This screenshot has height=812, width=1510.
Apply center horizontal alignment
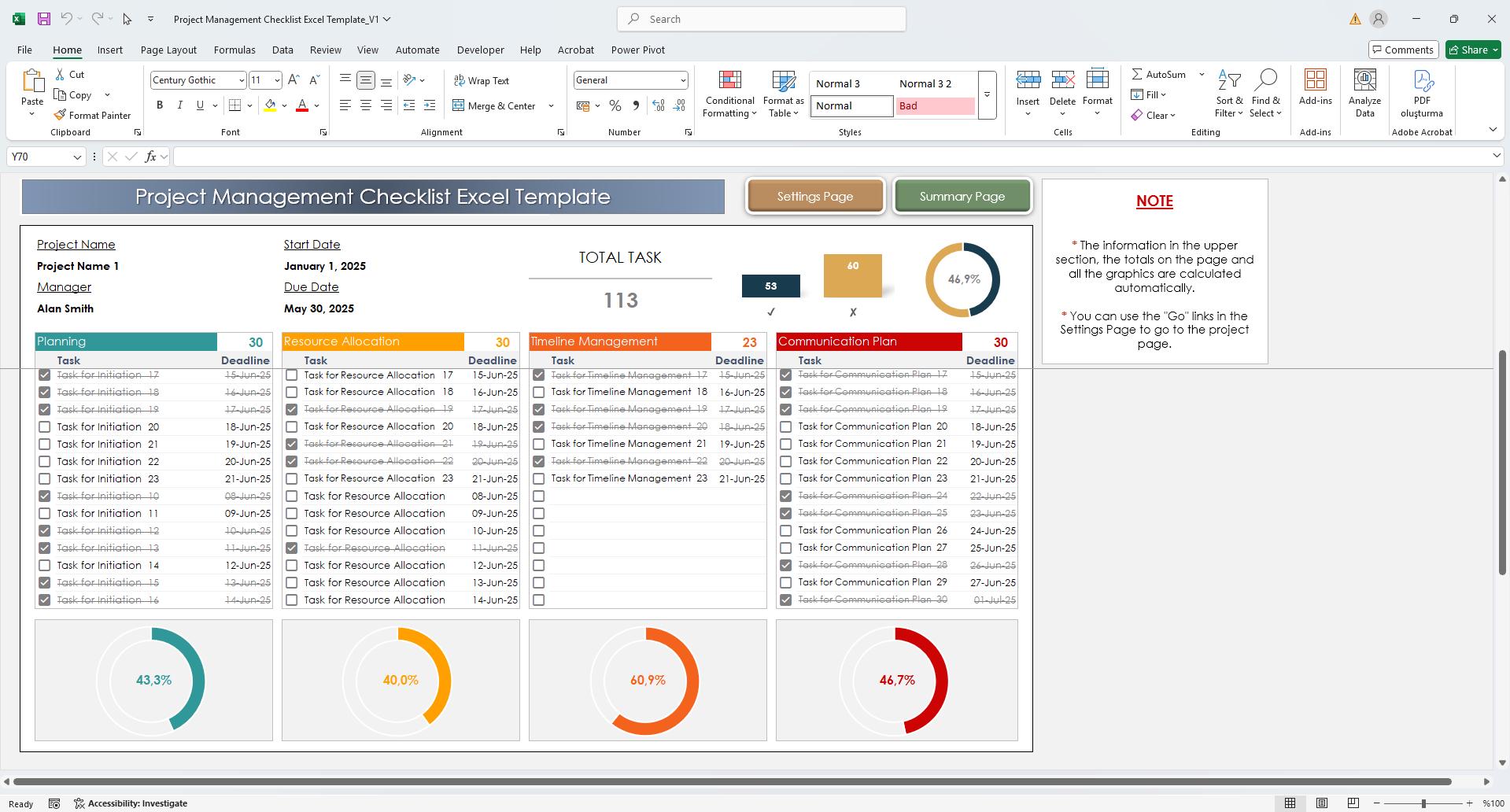[365, 105]
